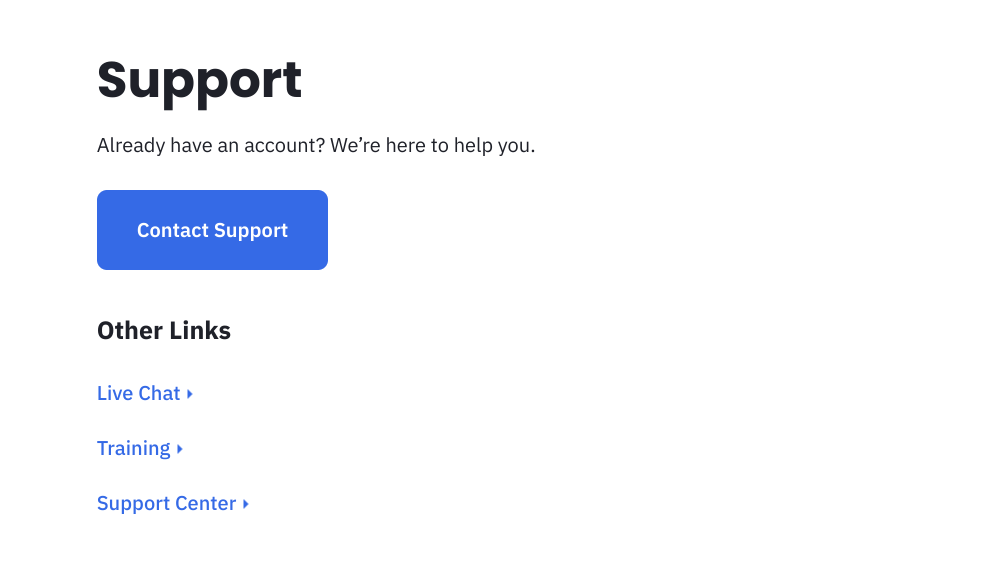The image size is (998, 572).
Task: Open the Live Chat link
Action: tap(138, 393)
